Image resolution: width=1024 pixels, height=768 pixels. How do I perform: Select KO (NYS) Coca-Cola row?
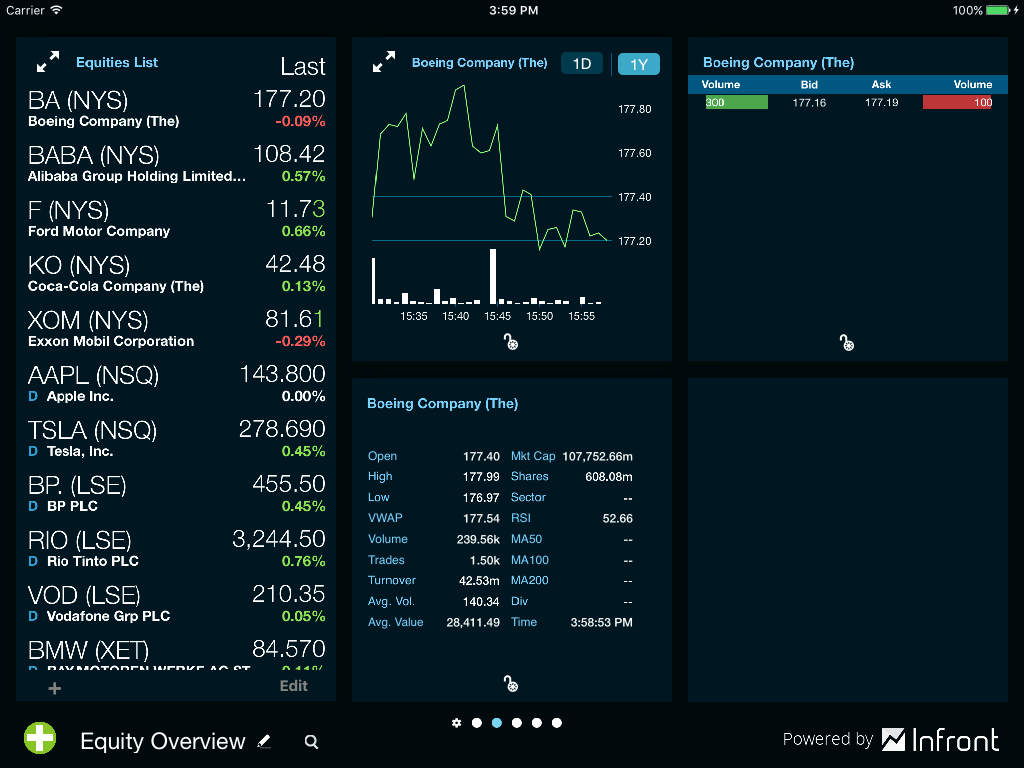pos(176,274)
